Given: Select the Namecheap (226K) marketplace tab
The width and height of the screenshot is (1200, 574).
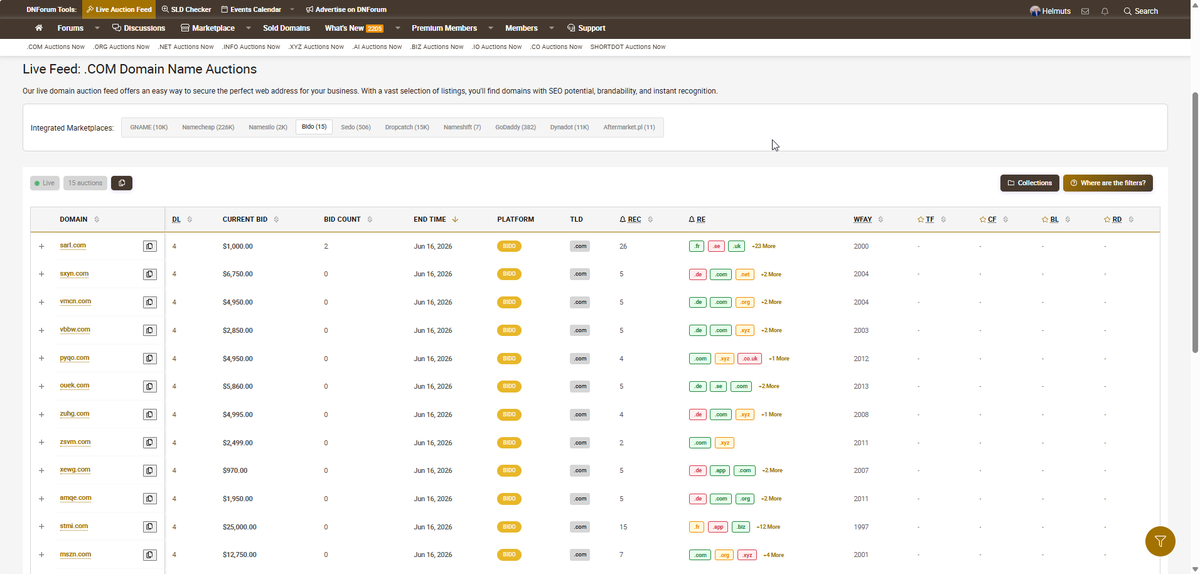Looking at the screenshot, I should pos(208,127).
